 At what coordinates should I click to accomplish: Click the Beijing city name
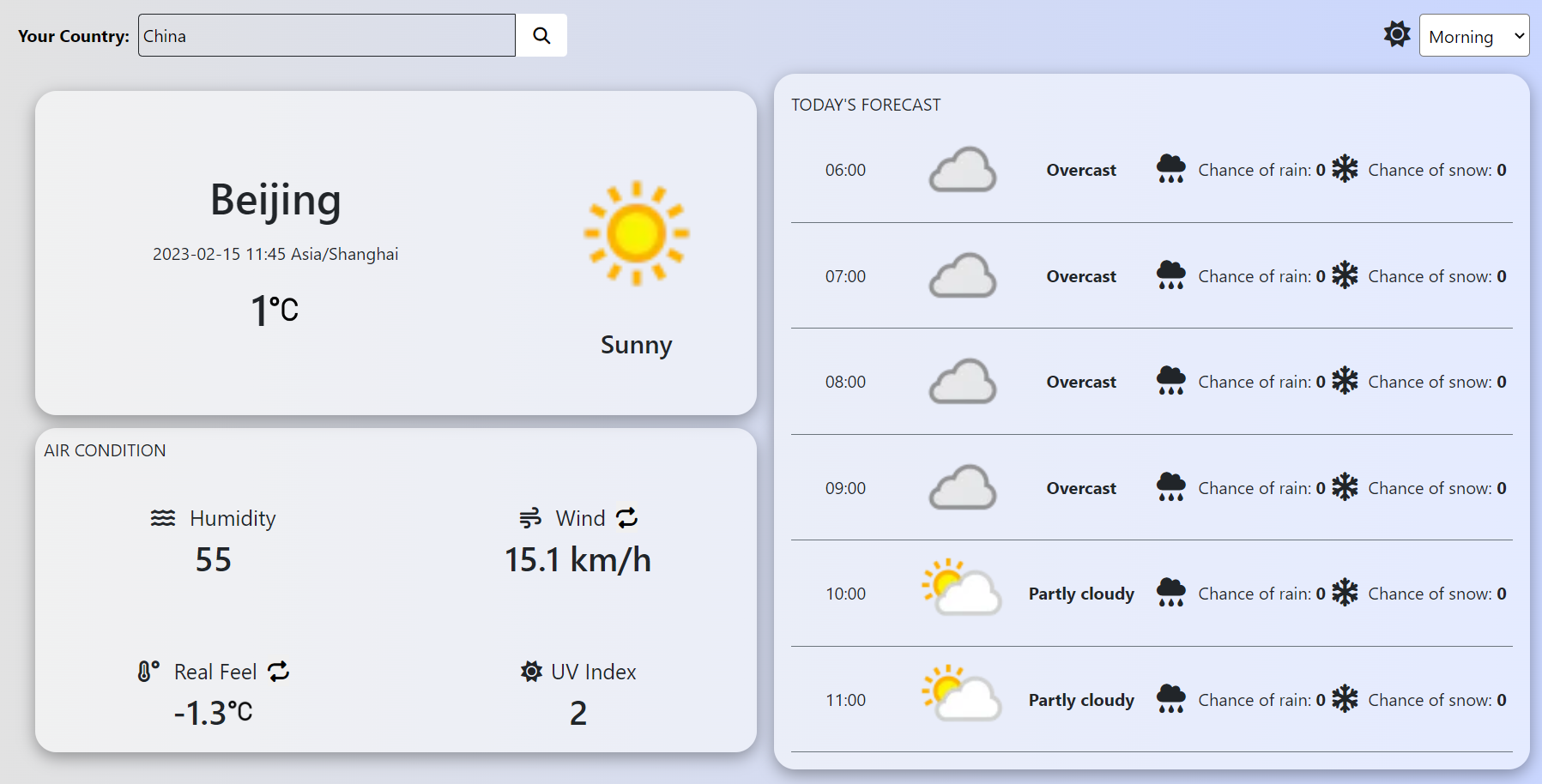coord(275,201)
